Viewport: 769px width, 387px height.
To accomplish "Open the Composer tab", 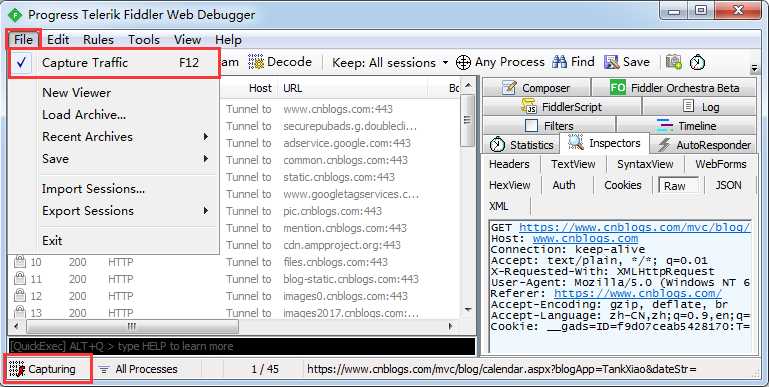I will point(537,88).
